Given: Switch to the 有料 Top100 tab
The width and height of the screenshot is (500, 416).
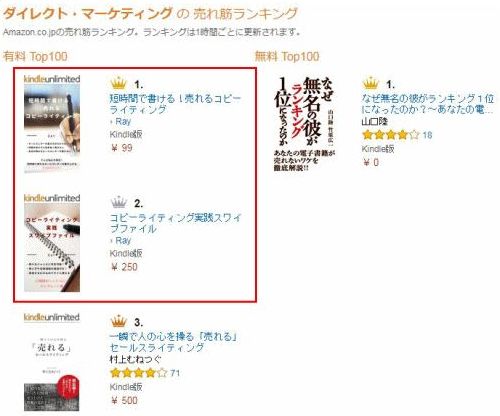Looking at the screenshot, I should click(35, 56).
